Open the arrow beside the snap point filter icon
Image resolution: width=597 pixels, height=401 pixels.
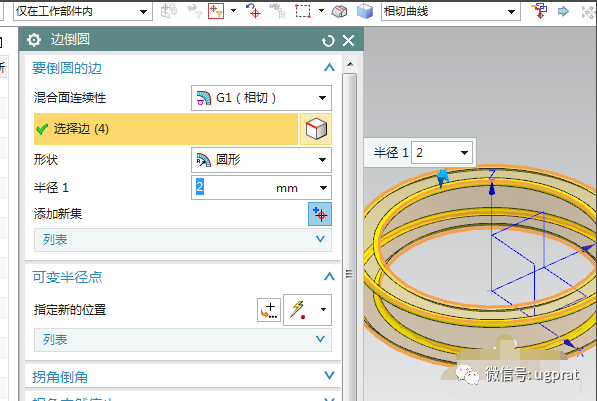coord(233,11)
